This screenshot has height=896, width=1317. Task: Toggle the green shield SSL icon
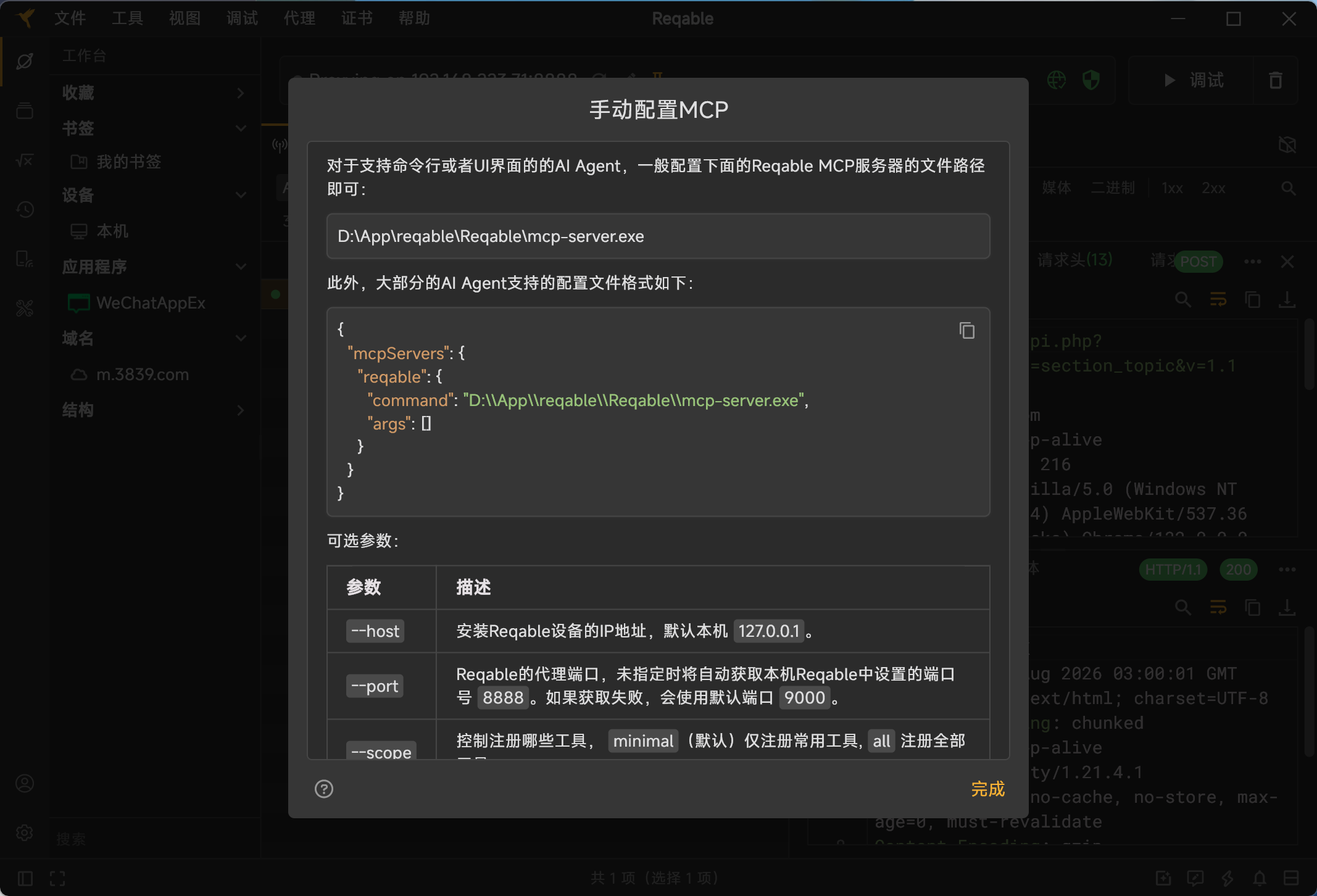(1091, 80)
